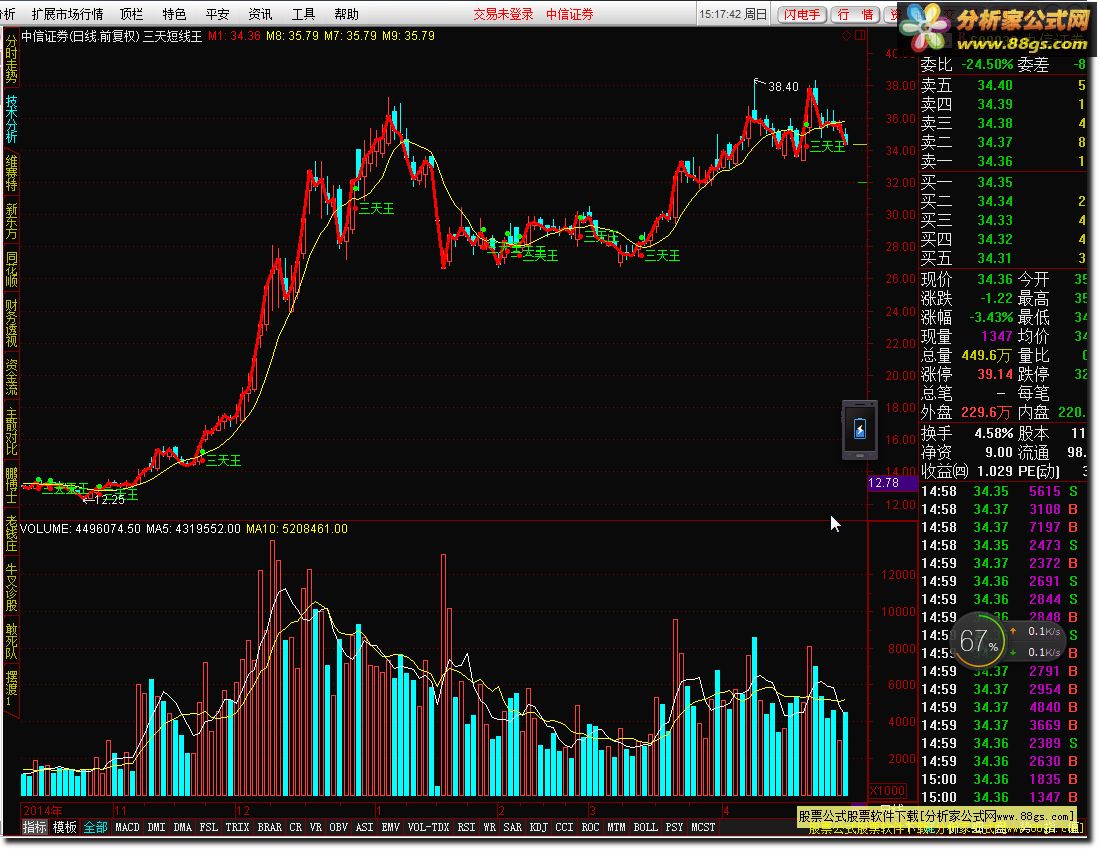This screenshot has height=849, width=1099.
Task: Select the ASI indicator tab
Action: coord(364,827)
